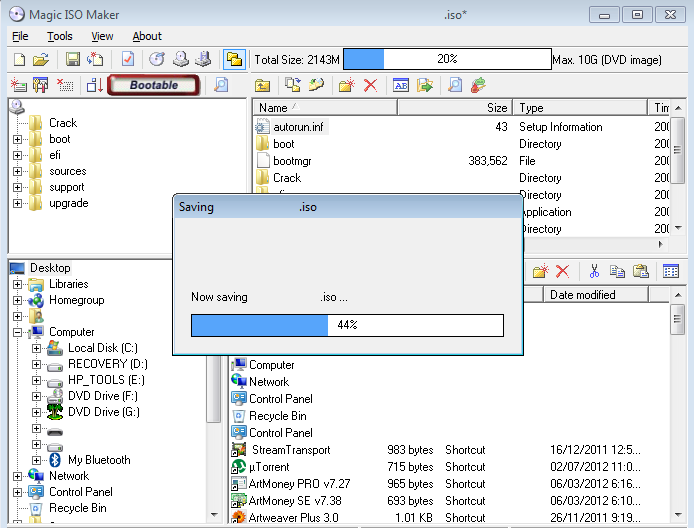Click the Max. 10G (DVD image) label
Image resolution: width=694 pixels, height=528 pixels.
[607, 60]
